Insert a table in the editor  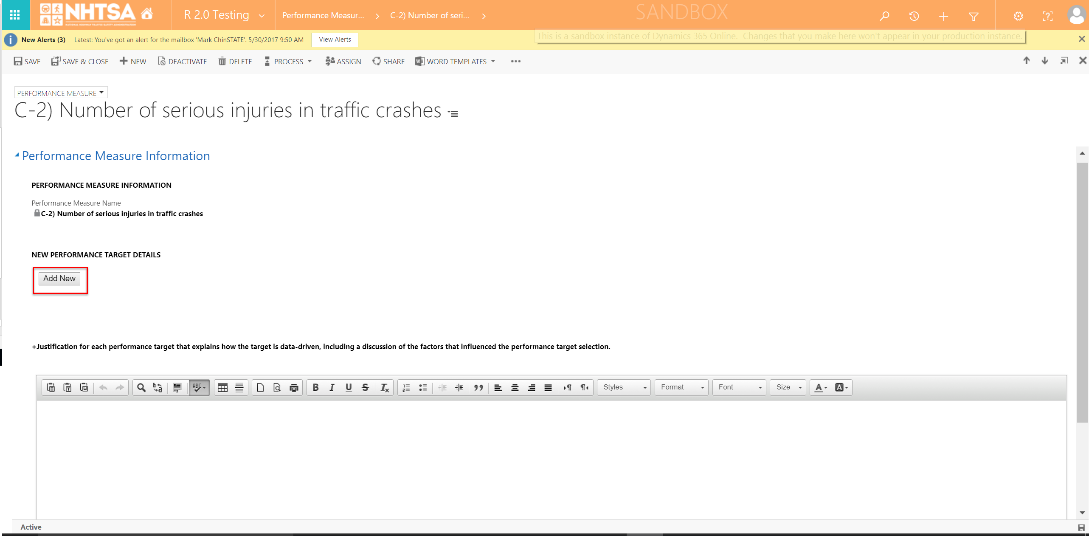223,387
